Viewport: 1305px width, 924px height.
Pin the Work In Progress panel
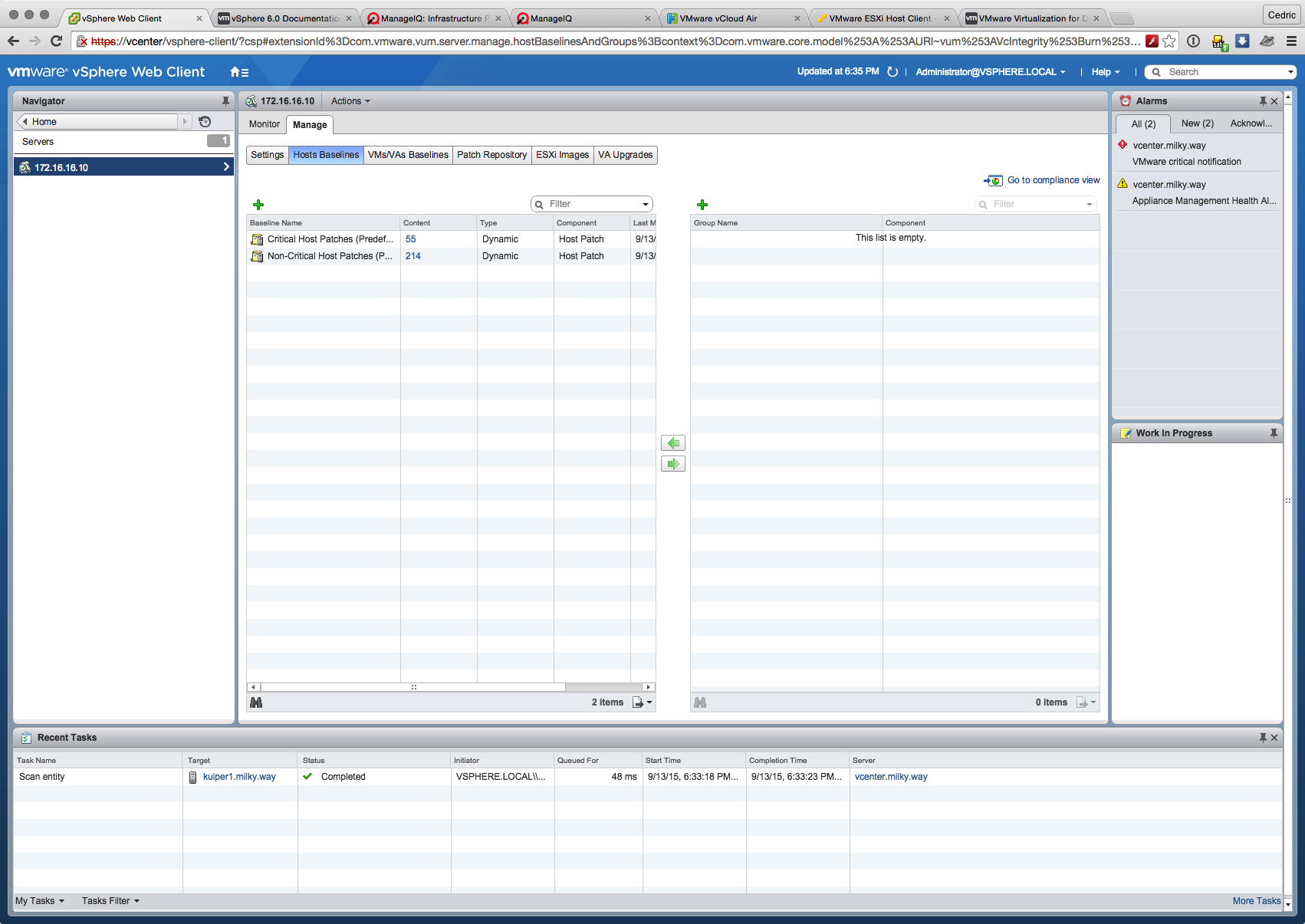point(1274,433)
